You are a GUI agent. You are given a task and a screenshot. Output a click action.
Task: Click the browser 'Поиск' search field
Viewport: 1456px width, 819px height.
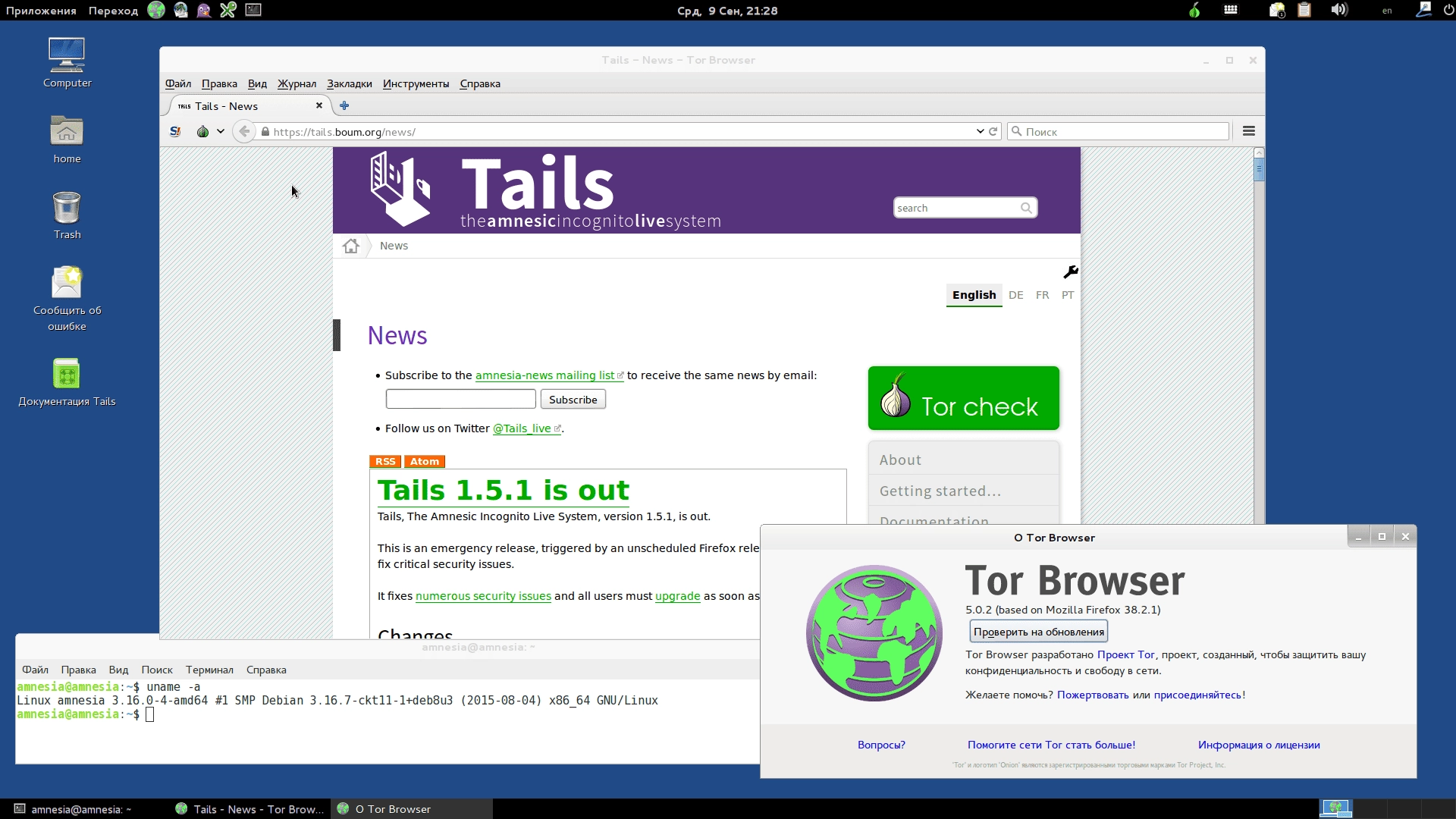(x=1119, y=132)
